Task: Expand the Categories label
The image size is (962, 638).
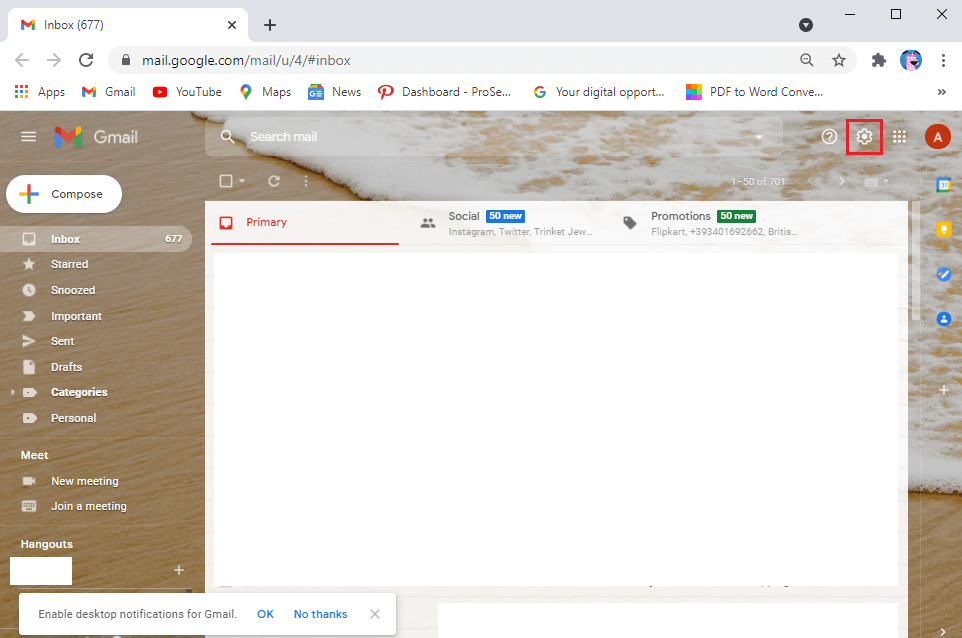Action: point(13,392)
